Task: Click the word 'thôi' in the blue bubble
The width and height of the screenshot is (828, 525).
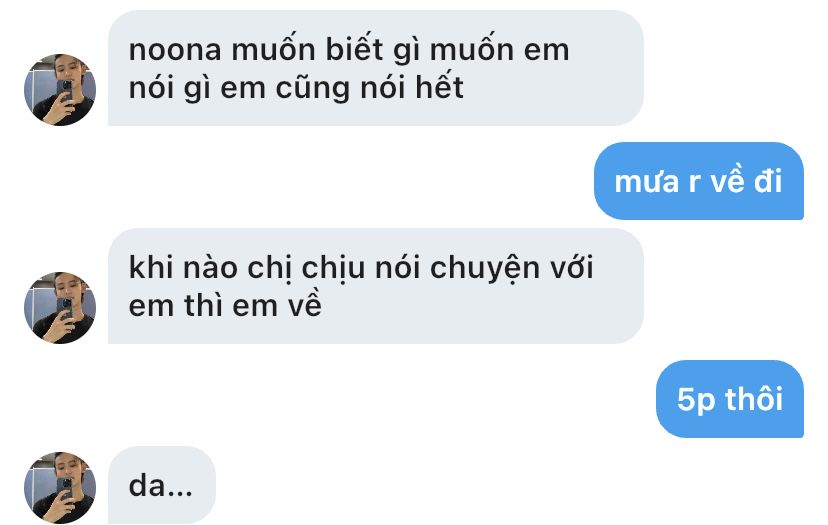Action: tap(754, 398)
